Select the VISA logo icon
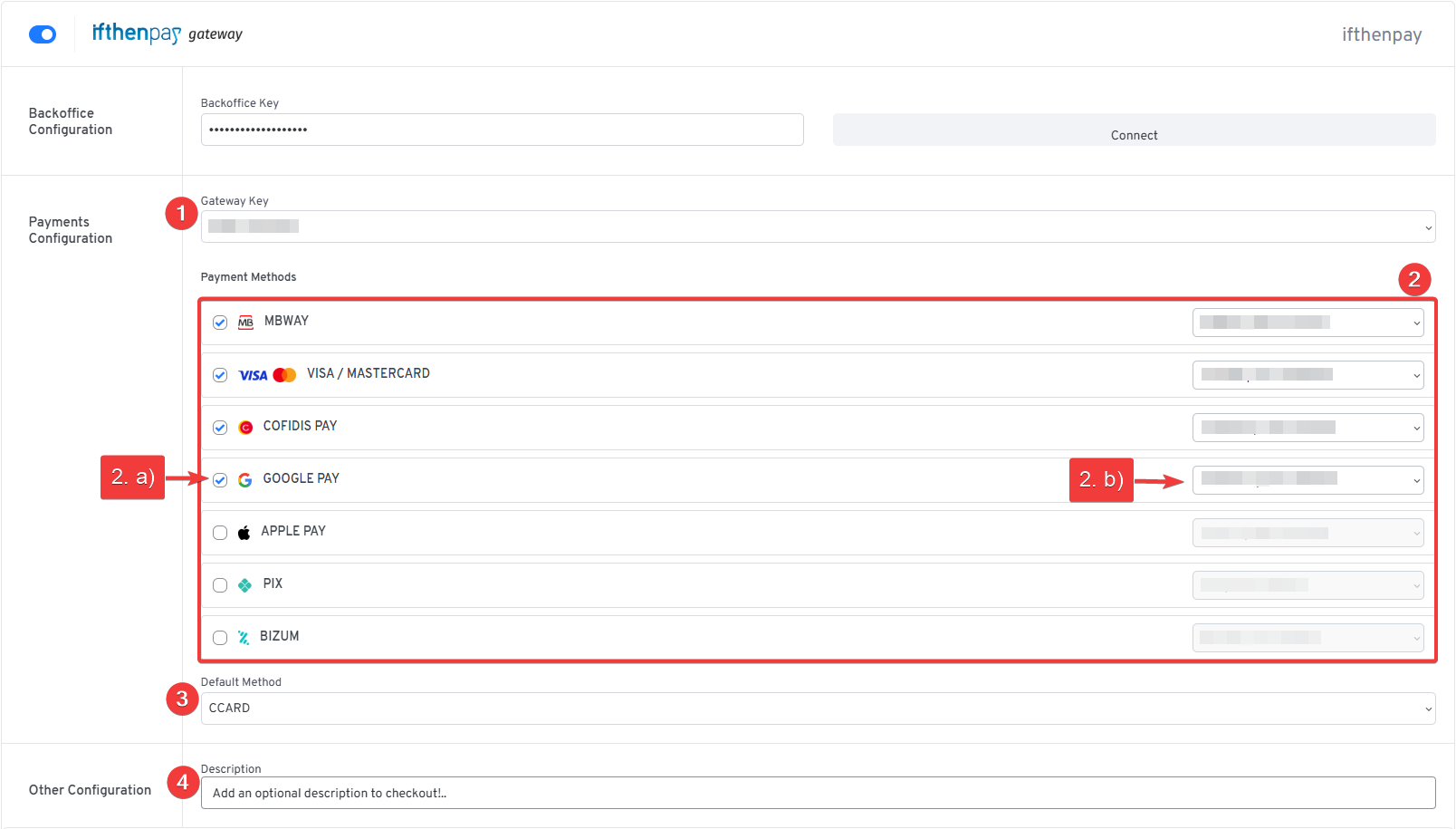The width and height of the screenshot is (1456, 829). (253, 374)
